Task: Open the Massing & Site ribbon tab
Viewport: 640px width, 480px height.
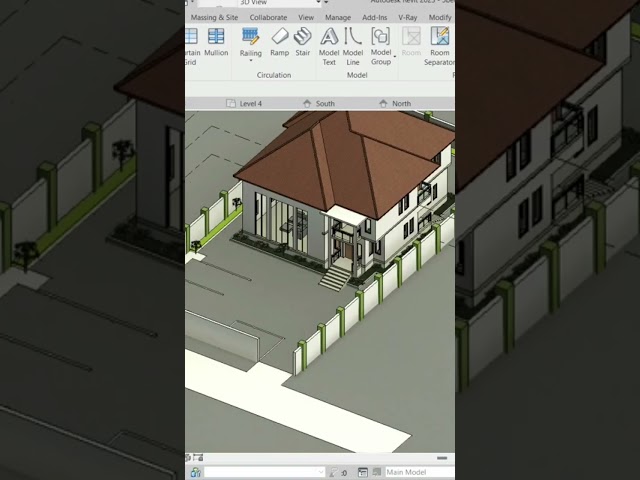Action: point(214,18)
